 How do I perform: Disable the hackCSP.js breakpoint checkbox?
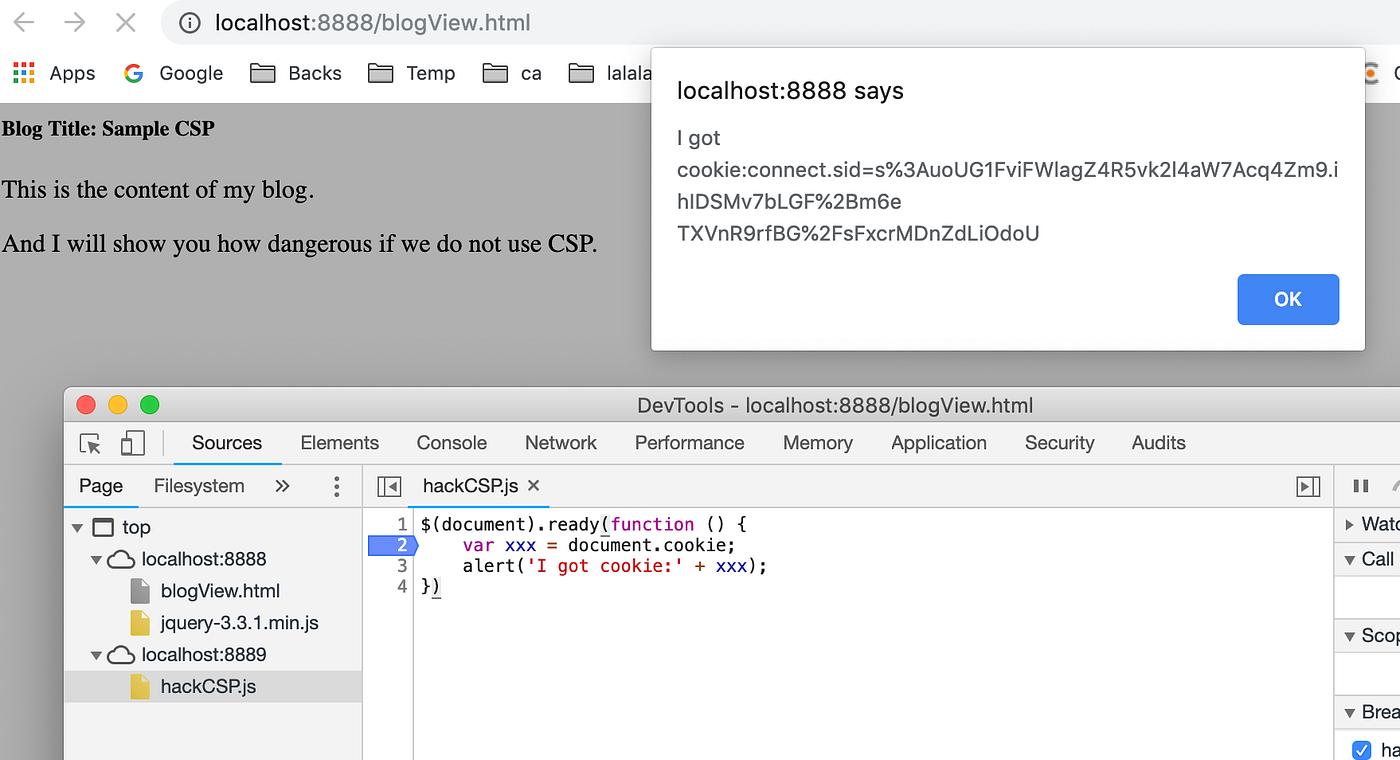(1362, 749)
